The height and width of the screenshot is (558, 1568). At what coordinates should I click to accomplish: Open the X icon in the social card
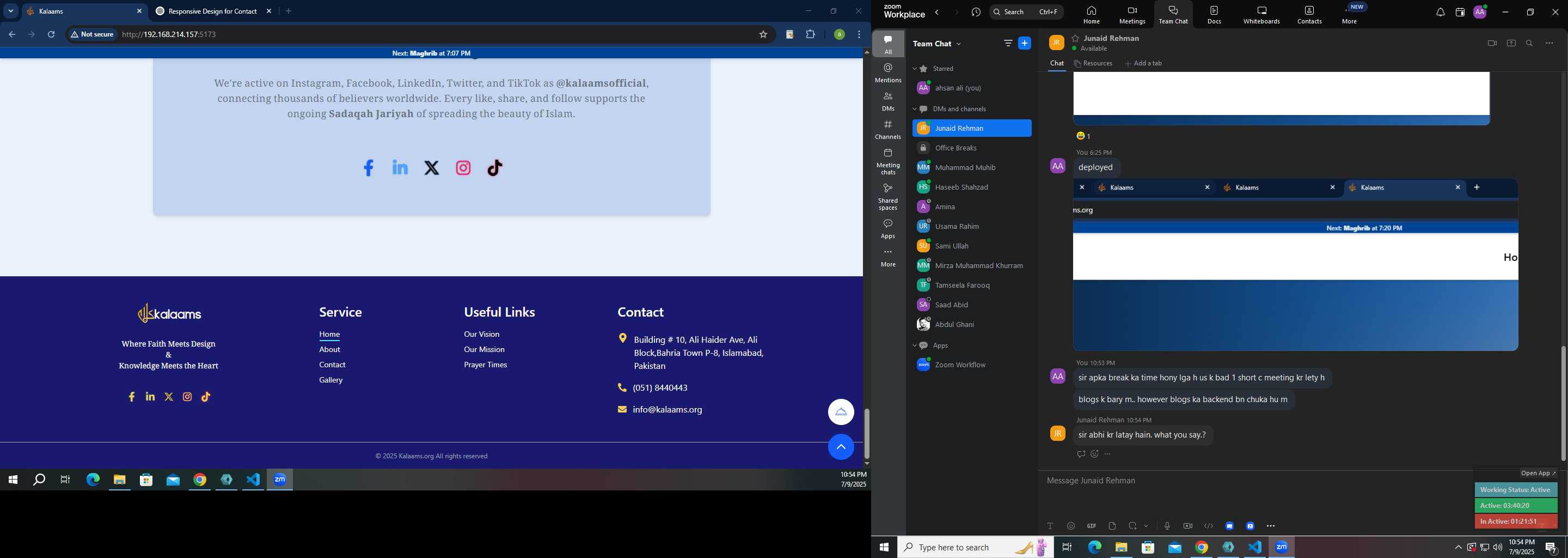tap(432, 168)
